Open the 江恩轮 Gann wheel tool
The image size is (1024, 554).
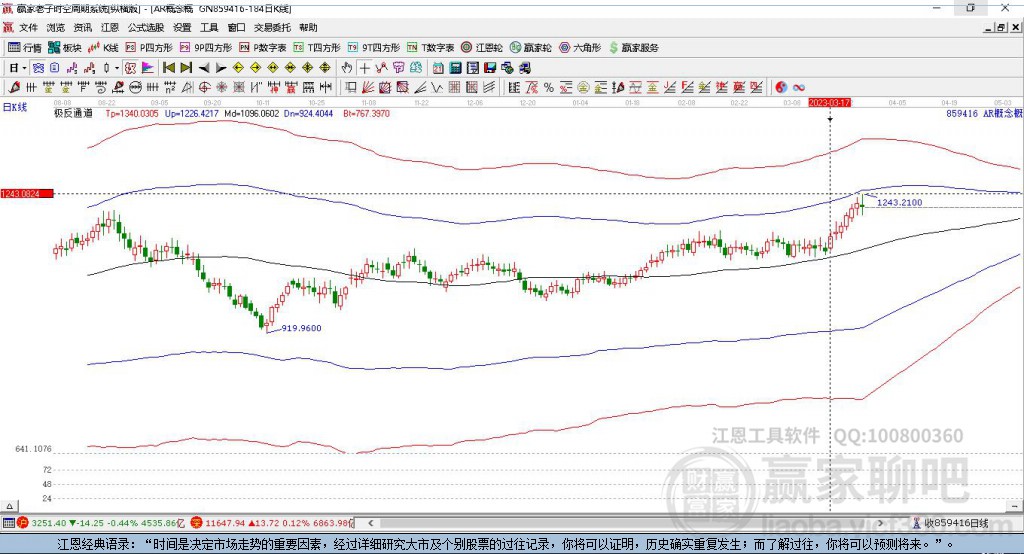pos(481,47)
